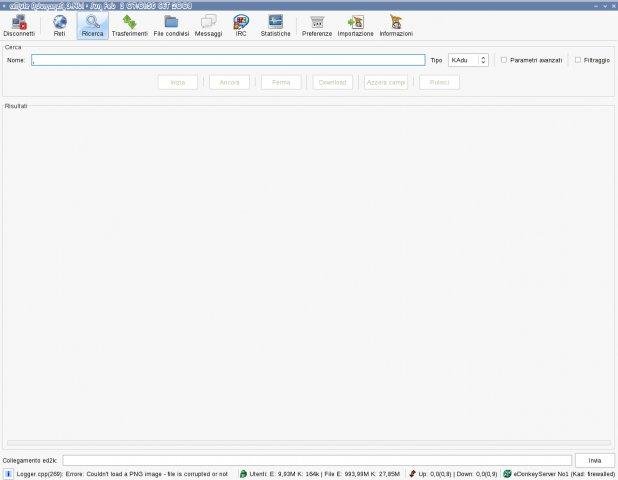Click the Ferma button

(281, 82)
